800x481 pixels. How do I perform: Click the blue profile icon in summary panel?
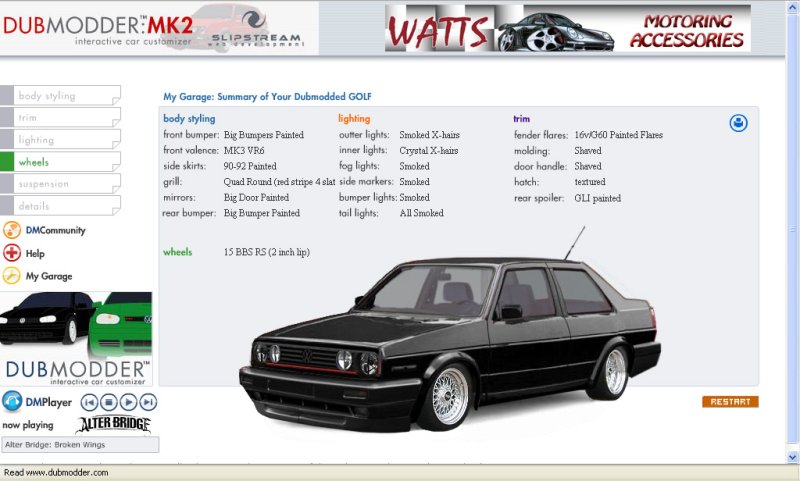[738, 123]
